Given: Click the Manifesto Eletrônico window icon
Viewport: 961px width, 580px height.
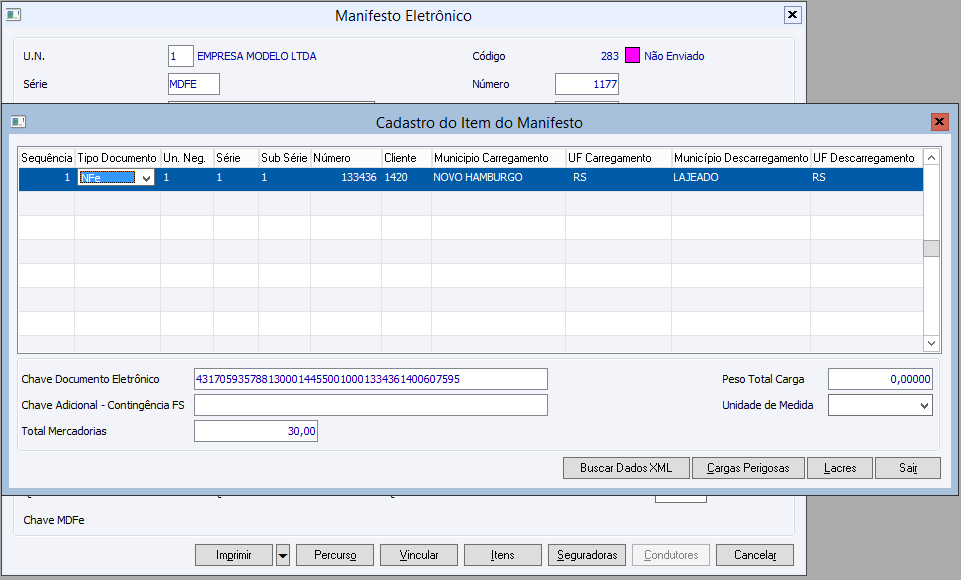Looking at the screenshot, I should coord(14,15).
